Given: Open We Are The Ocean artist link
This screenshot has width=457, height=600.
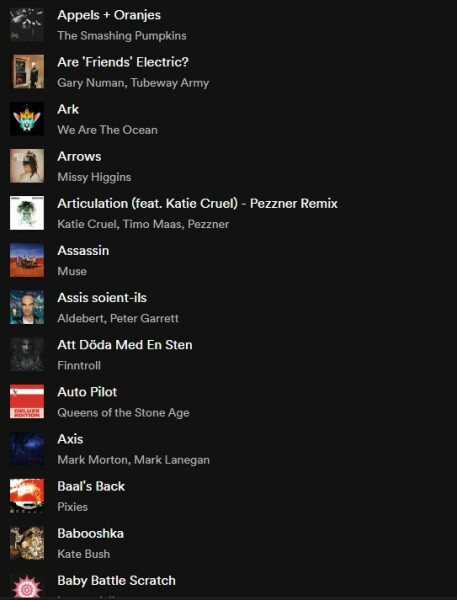Looking at the screenshot, I should pyautogui.click(x=107, y=130).
